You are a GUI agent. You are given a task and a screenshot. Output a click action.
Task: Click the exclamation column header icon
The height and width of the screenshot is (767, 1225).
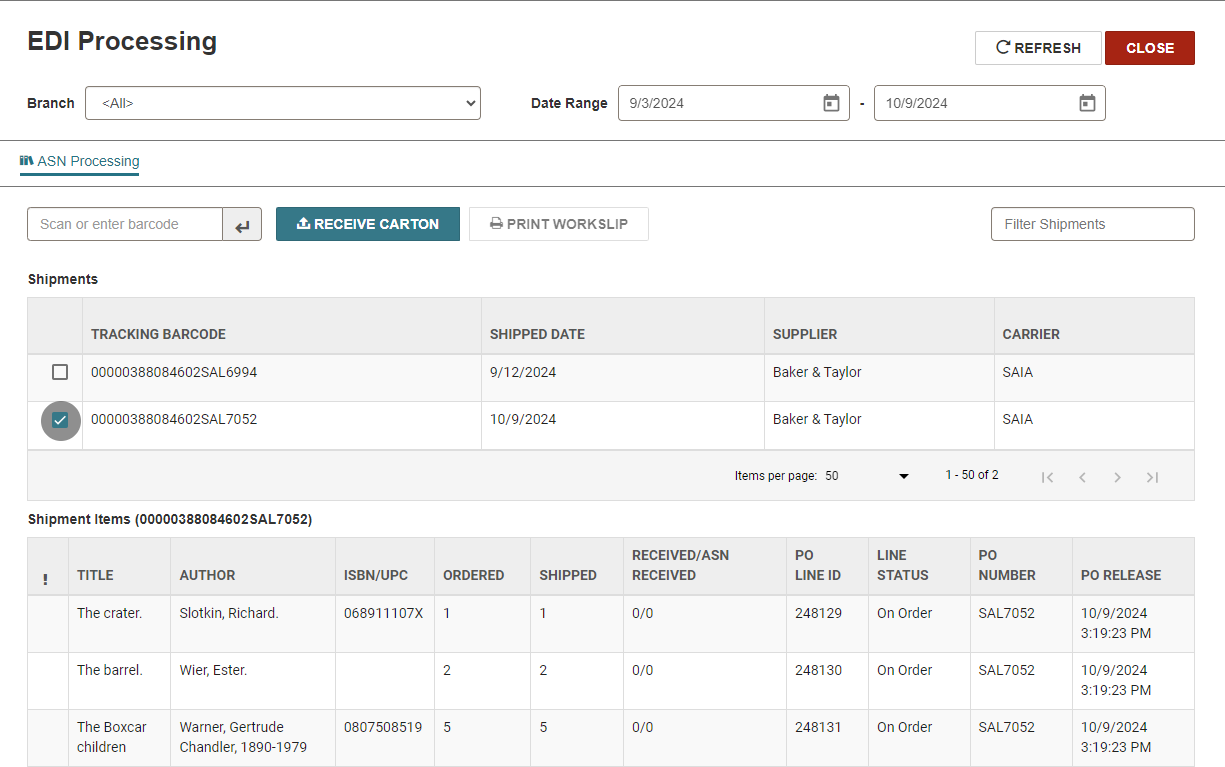click(x=45, y=579)
